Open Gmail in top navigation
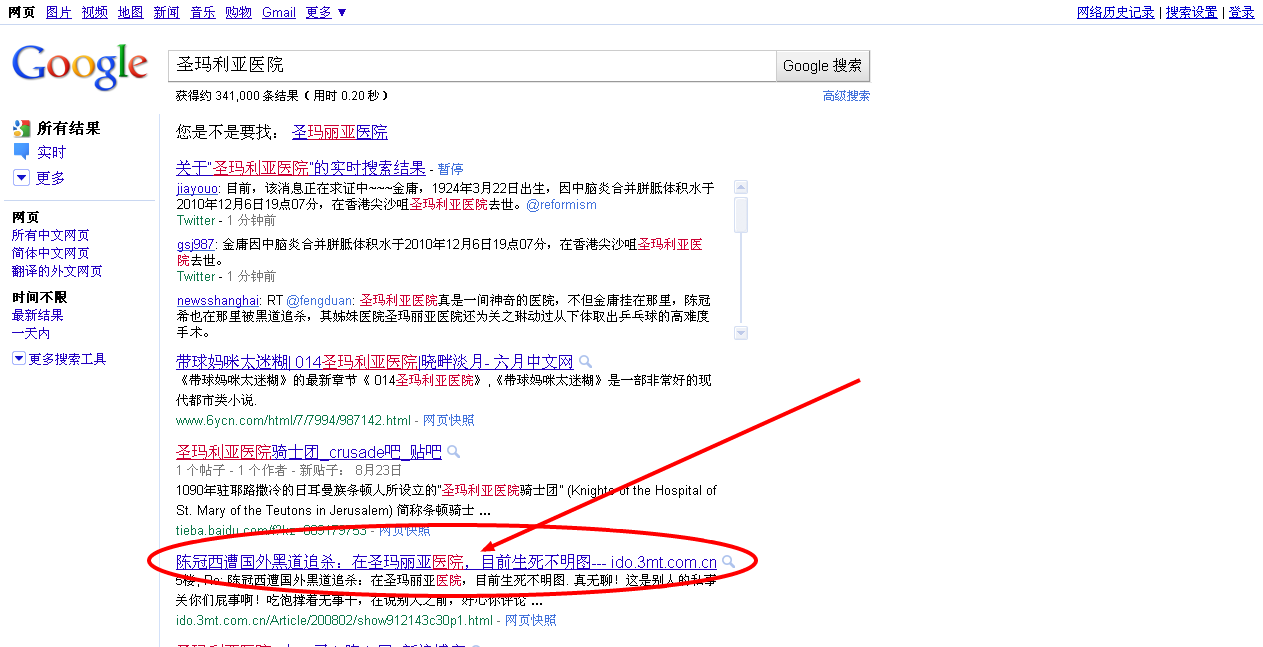Image resolution: width=1263 pixels, height=647 pixels. [x=279, y=12]
